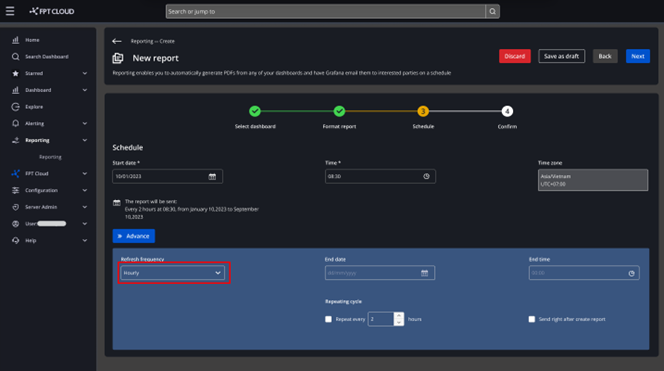Click the Dashboard bar chart icon
This screenshot has width=664, height=371.
[16, 90]
